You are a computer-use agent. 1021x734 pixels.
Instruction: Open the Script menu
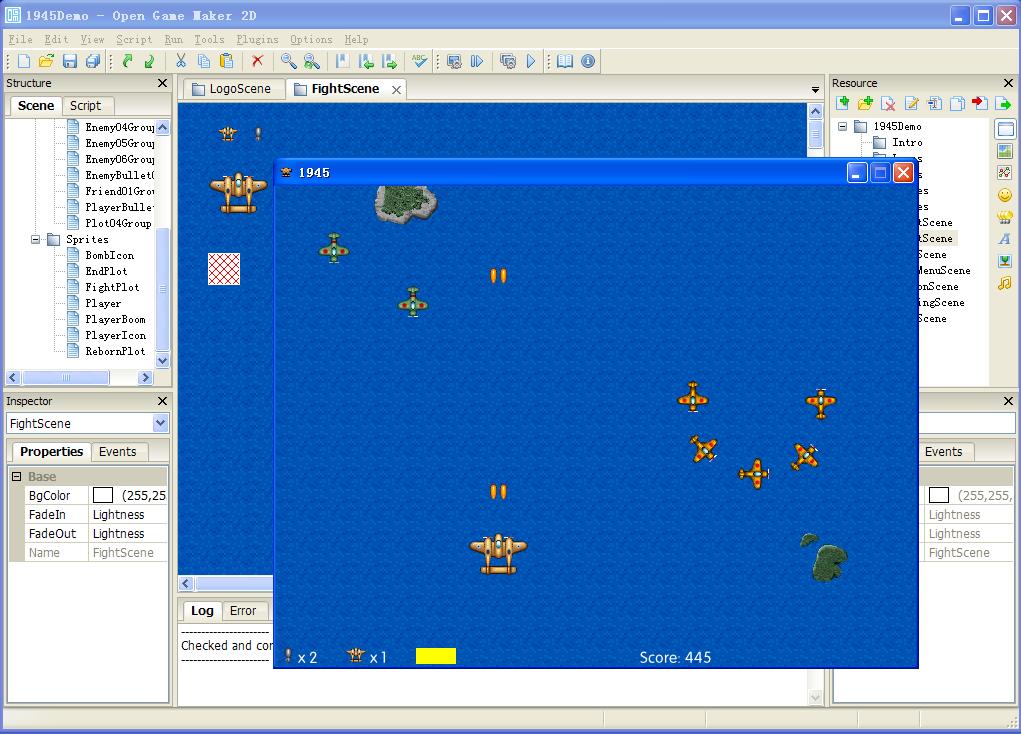[x=133, y=39]
